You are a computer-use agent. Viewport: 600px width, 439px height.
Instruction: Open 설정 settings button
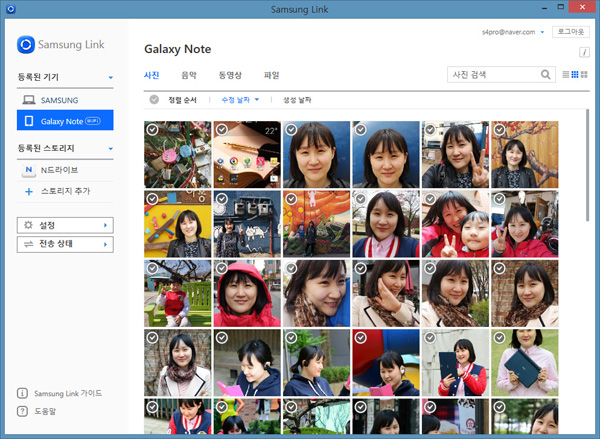[x=65, y=225]
